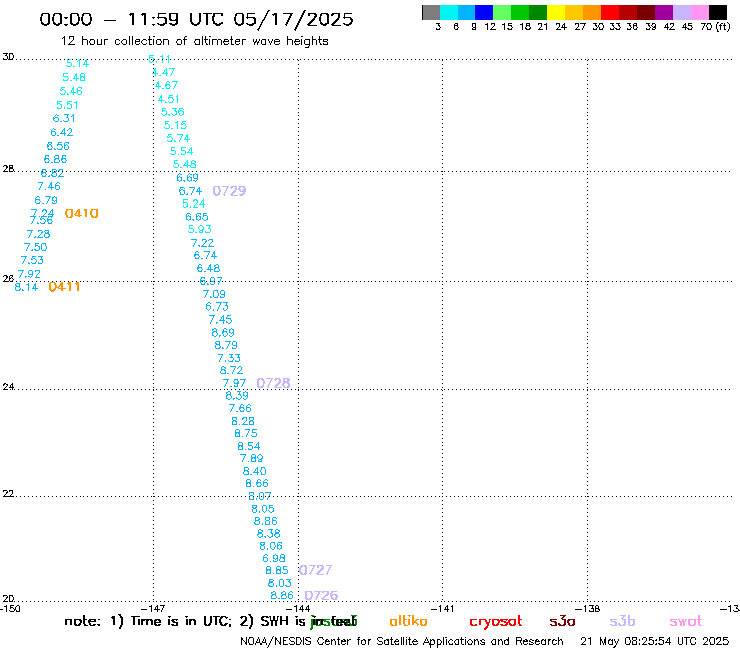
Task: Click the wave height value 7.28
Action: pyautogui.click(x=38, y=234)
